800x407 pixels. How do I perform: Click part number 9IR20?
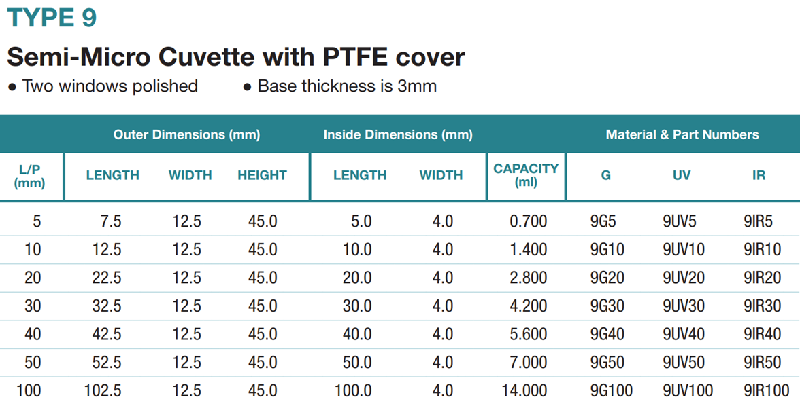(762, 277)
